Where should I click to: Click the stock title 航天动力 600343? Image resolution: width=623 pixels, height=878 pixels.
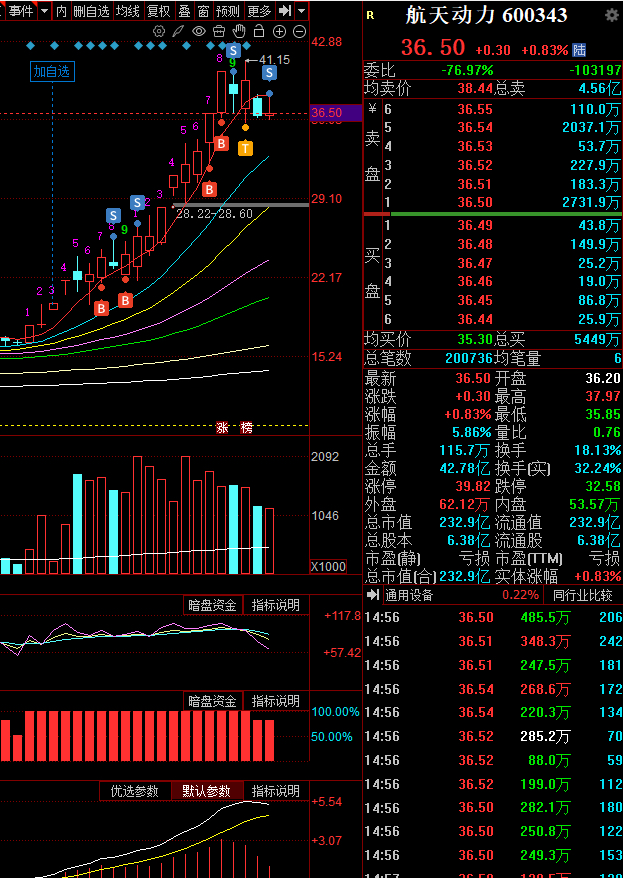[486, 16]
